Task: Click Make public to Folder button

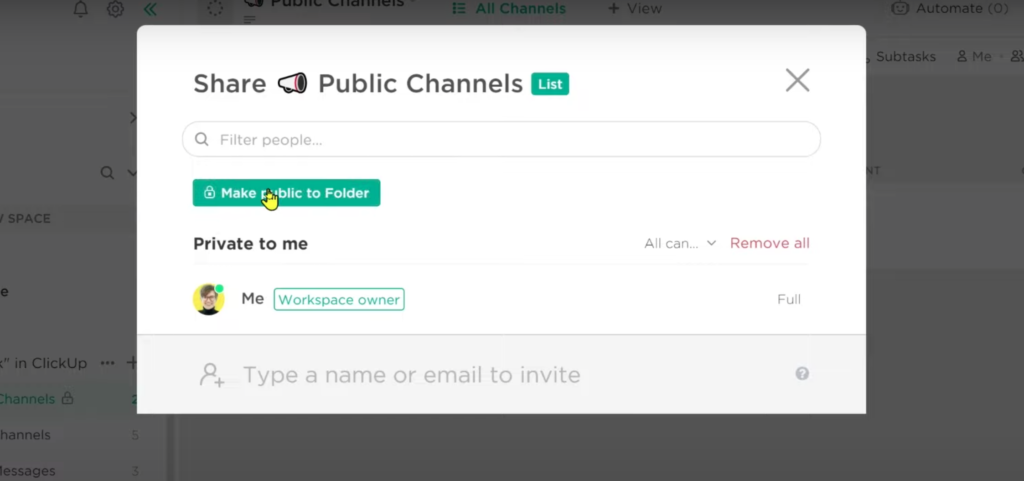Action: point(286,193)
